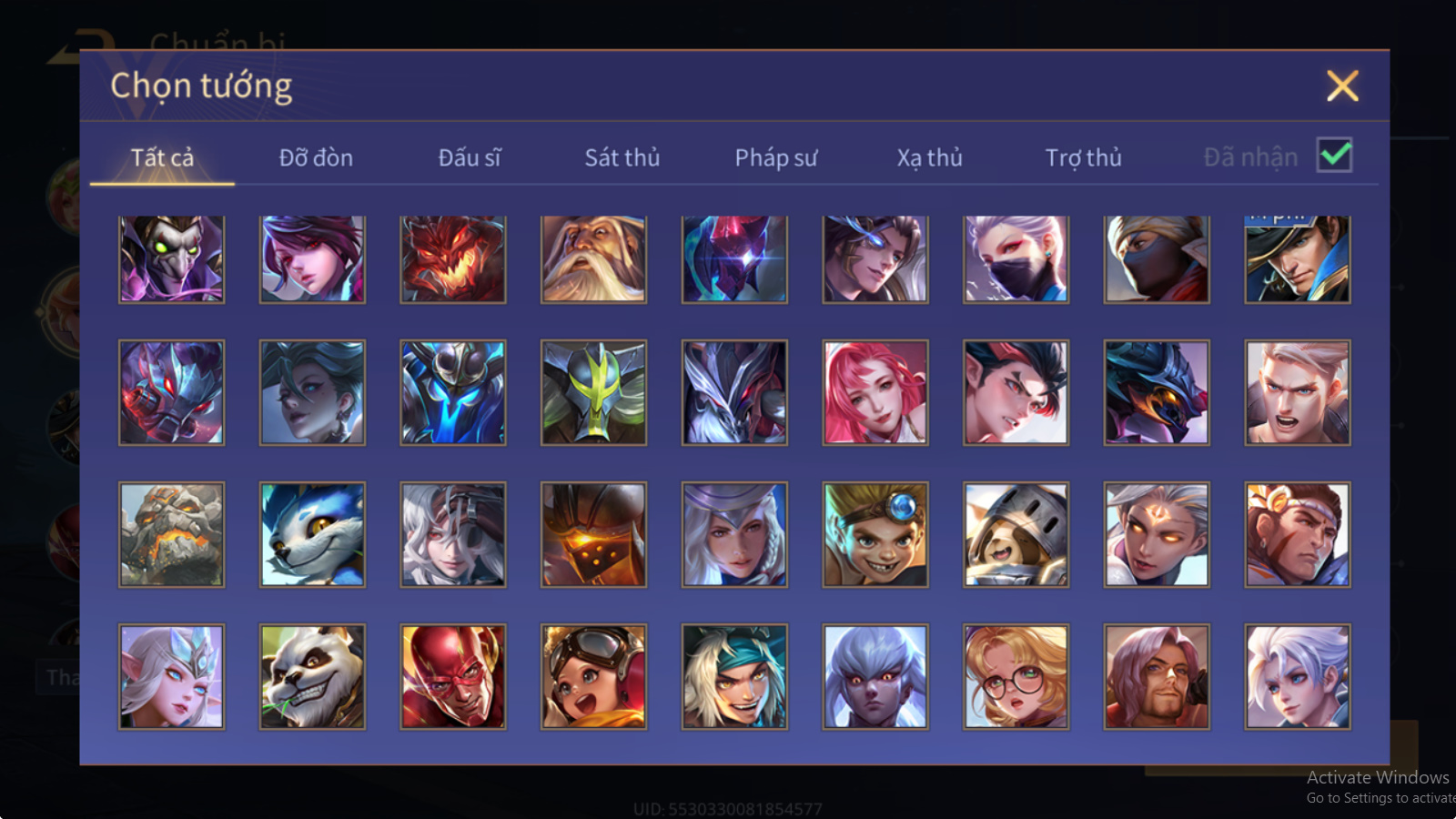Viewport: 1456px width, 819px height.
Task: Select the red Flash hero portrait
Action: coord(453,676)
